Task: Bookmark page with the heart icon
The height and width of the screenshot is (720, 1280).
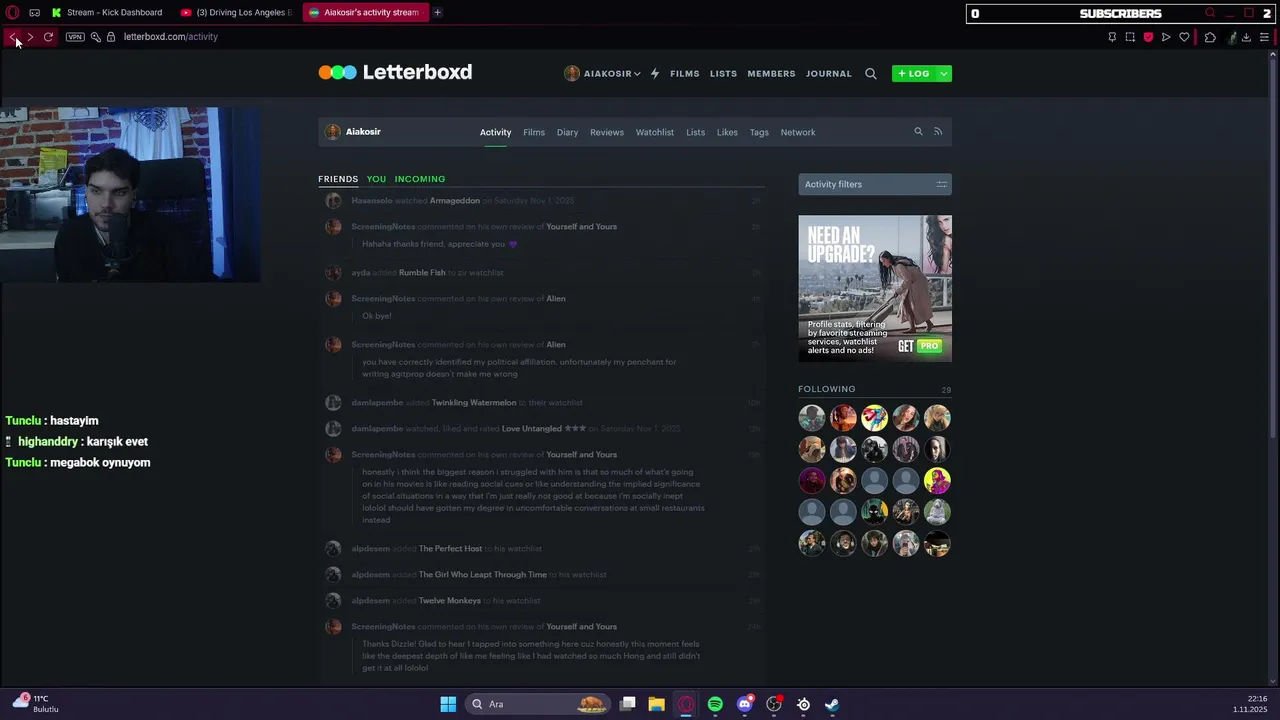Action: pos(1184,37)
